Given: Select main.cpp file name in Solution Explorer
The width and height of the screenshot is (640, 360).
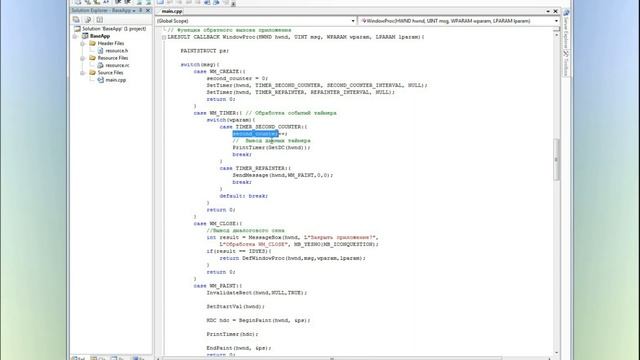Looking at the screenshot, I should coord(116,80).
